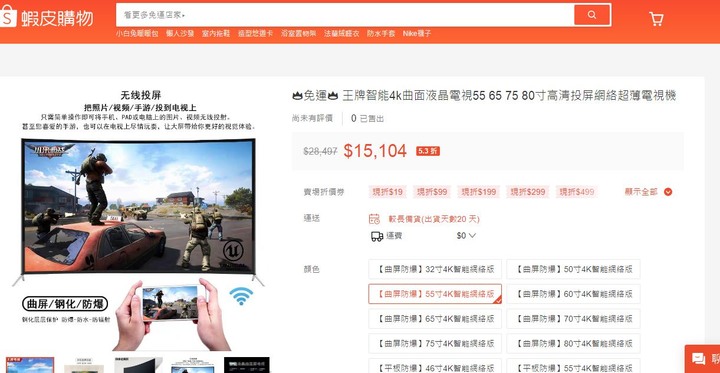The height and width of the screenshot is (373, 720).
Task: Choose the 【曲屏防爆】32寸4K智能網絡版 option
Action: 435,269
